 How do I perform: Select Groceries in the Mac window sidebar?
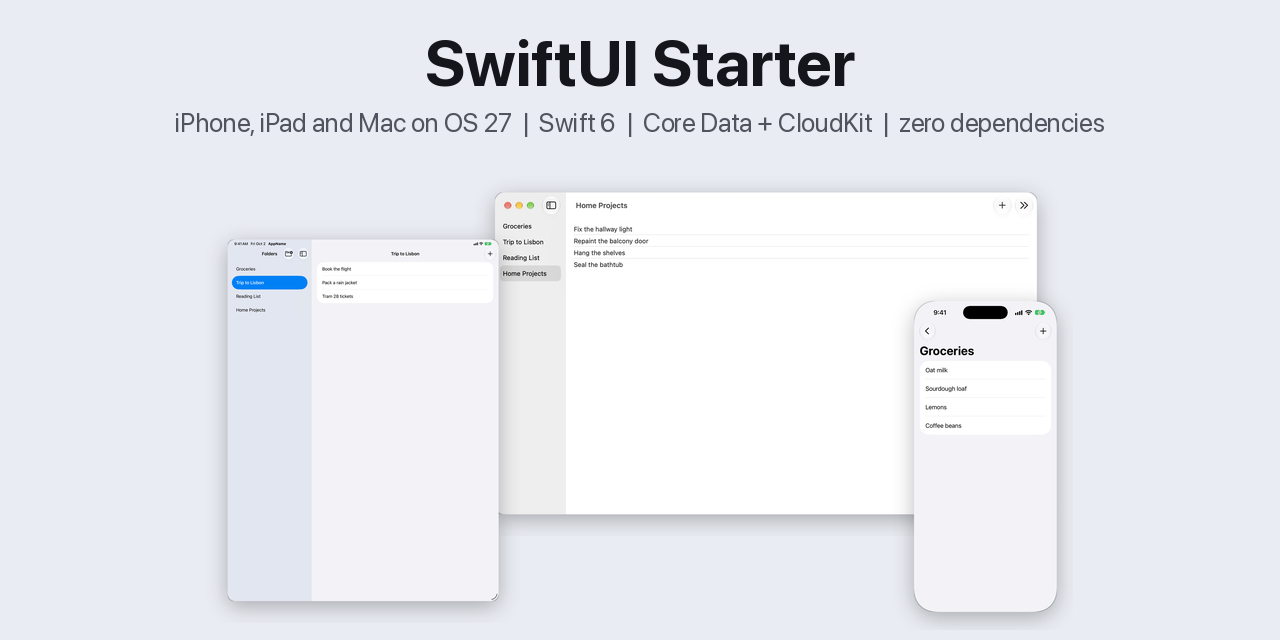pos(531,226)
